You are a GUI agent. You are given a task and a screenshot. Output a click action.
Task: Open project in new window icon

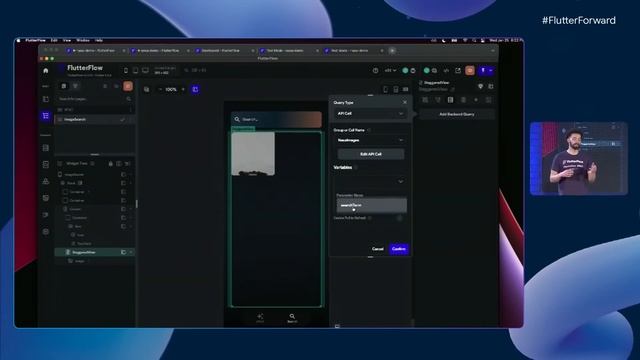point(458,71)
